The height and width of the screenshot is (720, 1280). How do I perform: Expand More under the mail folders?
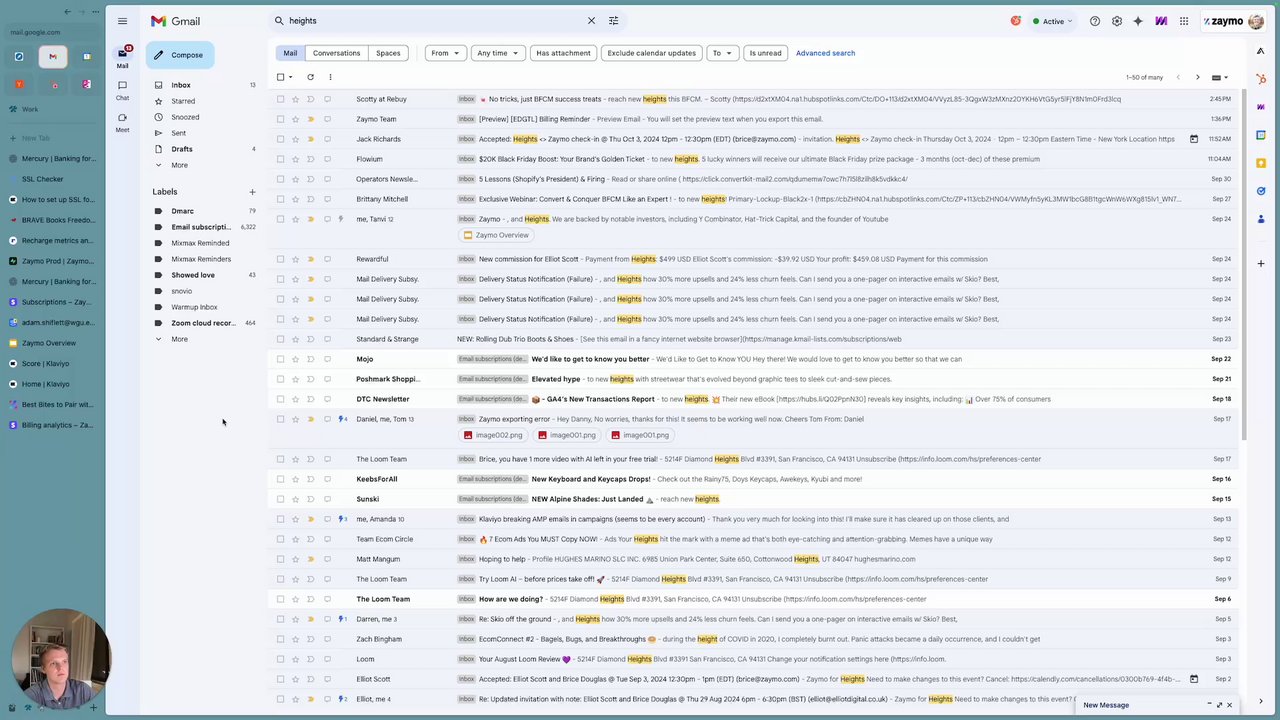coord(179,165)
